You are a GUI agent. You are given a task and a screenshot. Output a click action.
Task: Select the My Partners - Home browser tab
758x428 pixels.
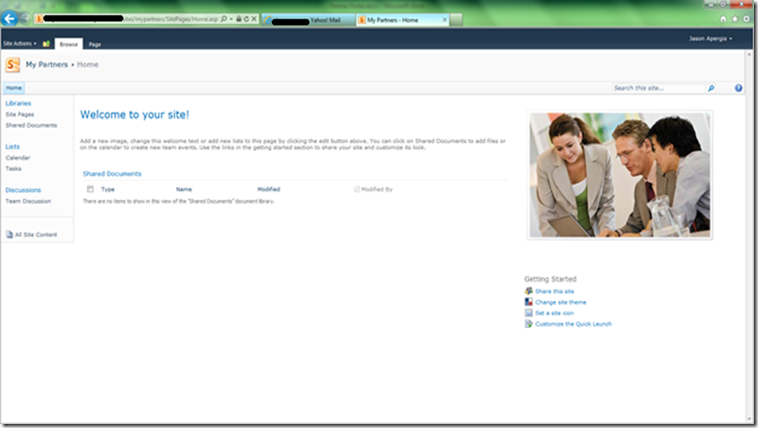pos(403,20)
